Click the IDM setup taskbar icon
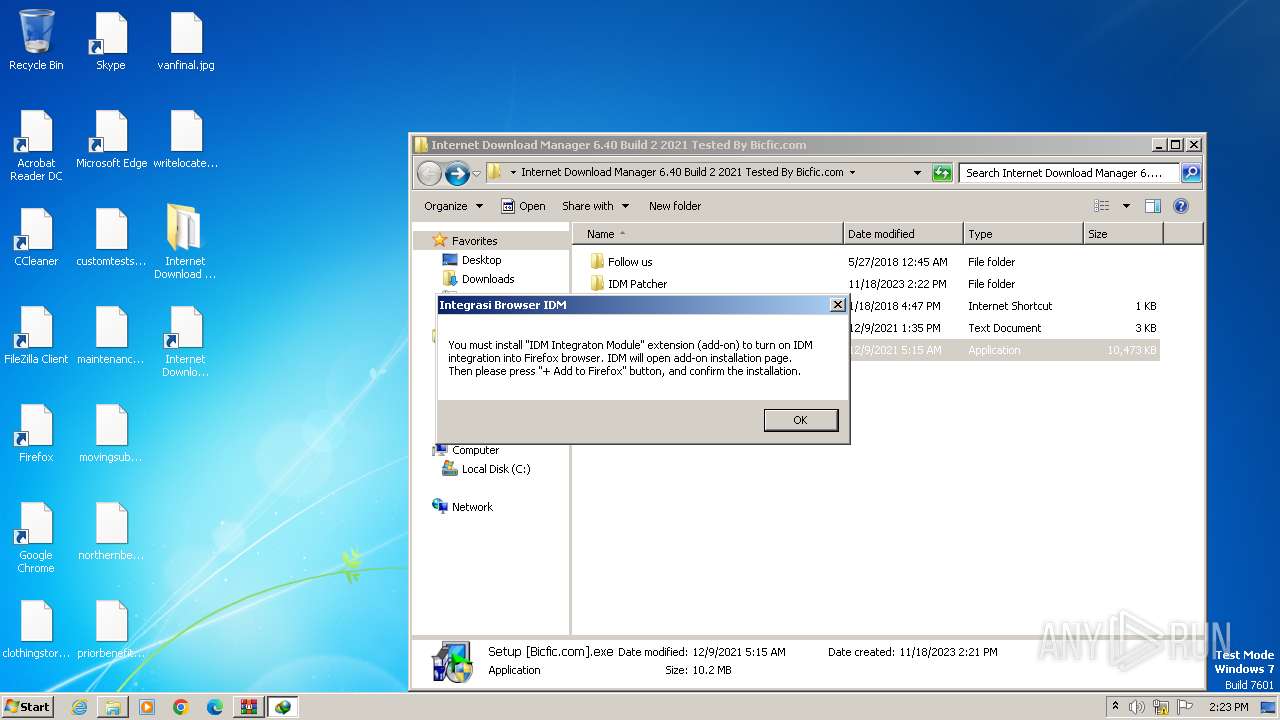Image resolution: width=1280 pixels, height=720 pixels. (283, 707)
